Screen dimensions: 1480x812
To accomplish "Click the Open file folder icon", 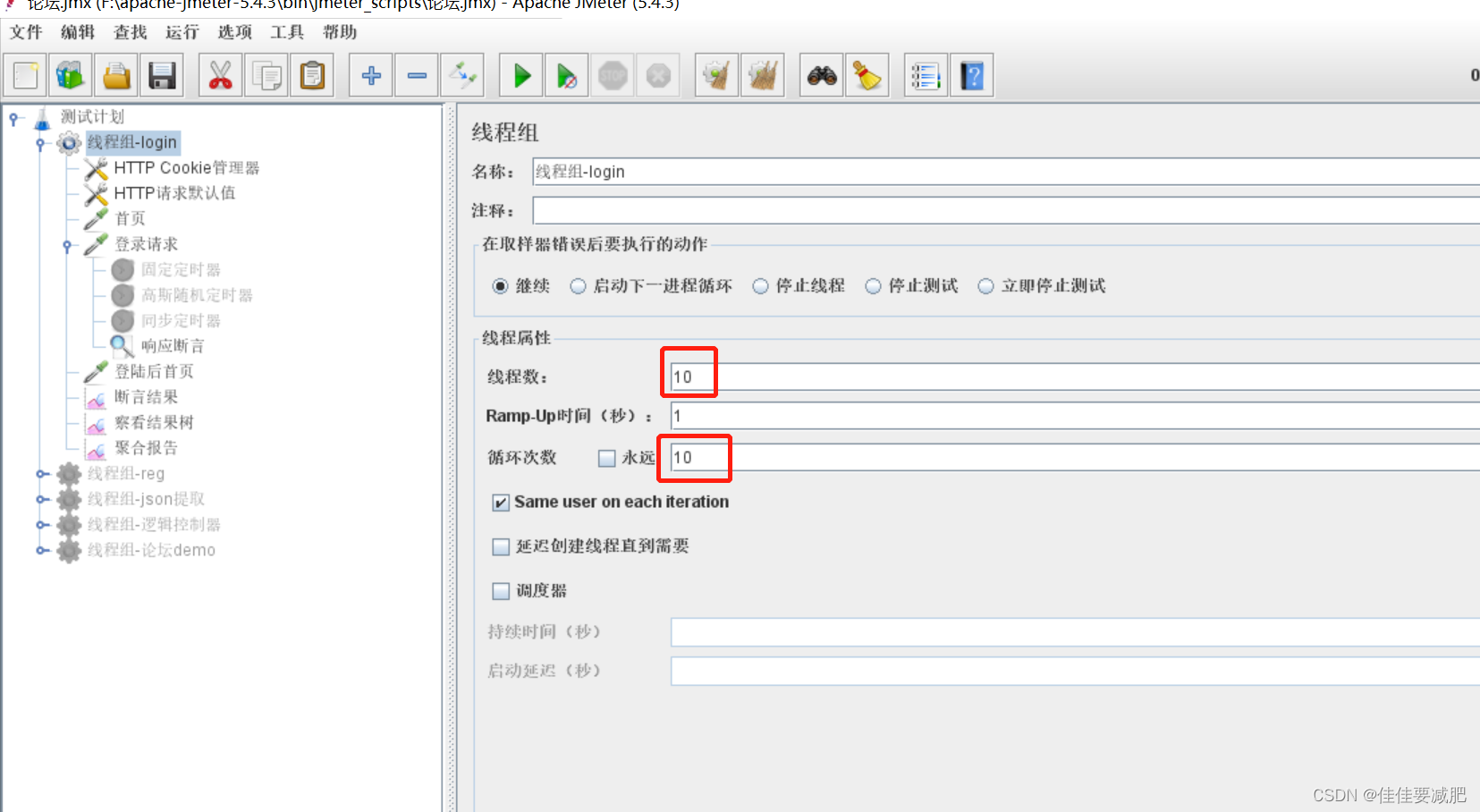I will (x=116, y=76).
